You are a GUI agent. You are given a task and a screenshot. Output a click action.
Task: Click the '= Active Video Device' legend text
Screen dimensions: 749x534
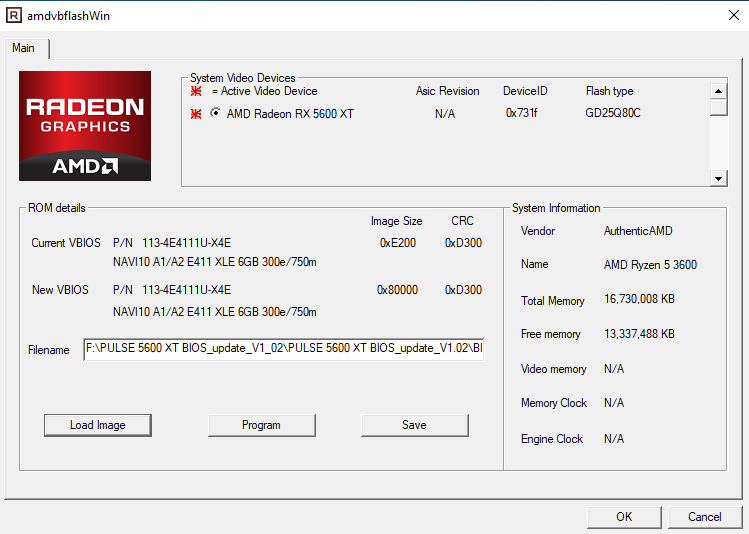pos(265,91)
